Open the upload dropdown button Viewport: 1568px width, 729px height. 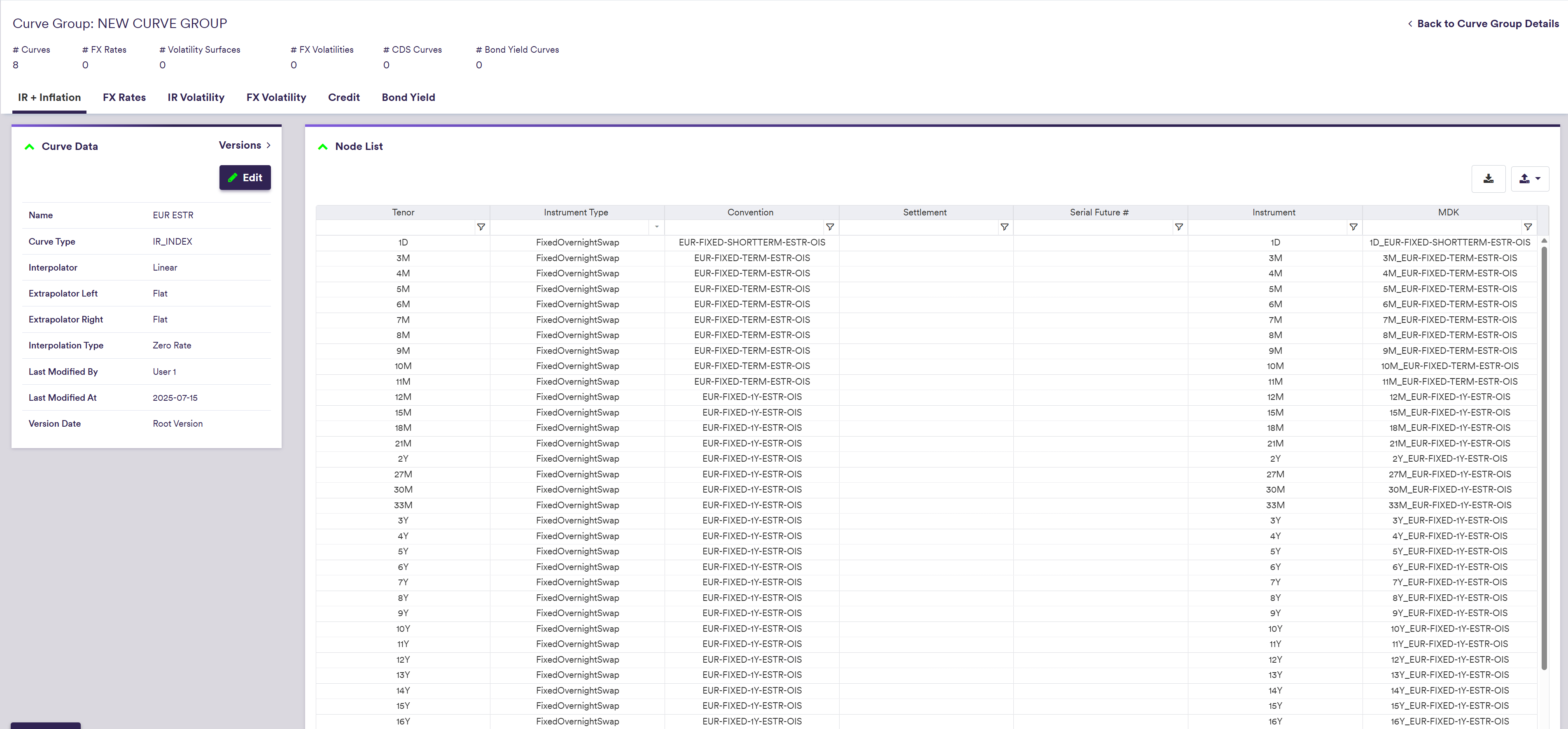(1530, 178)
